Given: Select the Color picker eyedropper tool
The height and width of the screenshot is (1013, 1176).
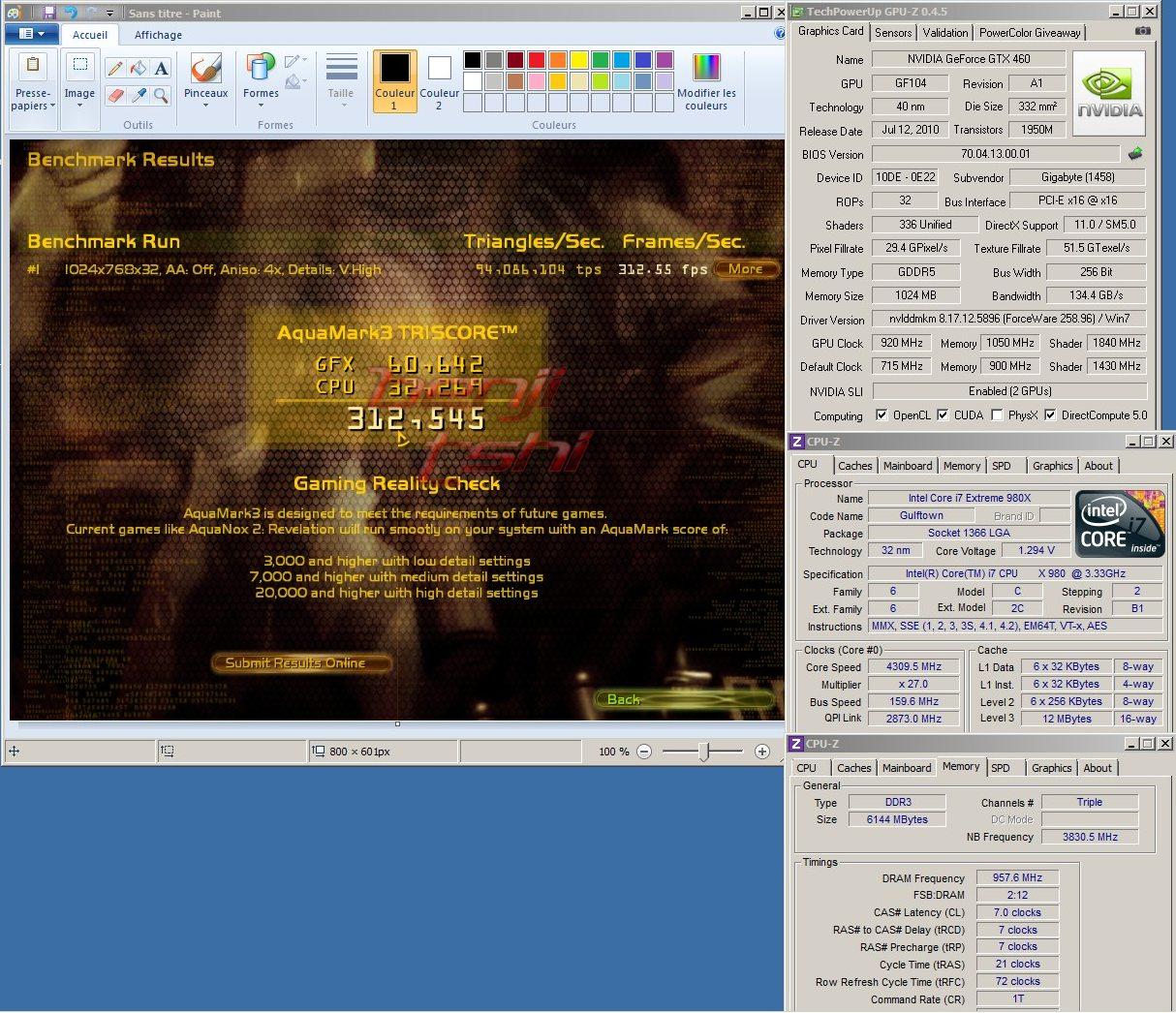Looking at the screenshot, I should (139, 95).
